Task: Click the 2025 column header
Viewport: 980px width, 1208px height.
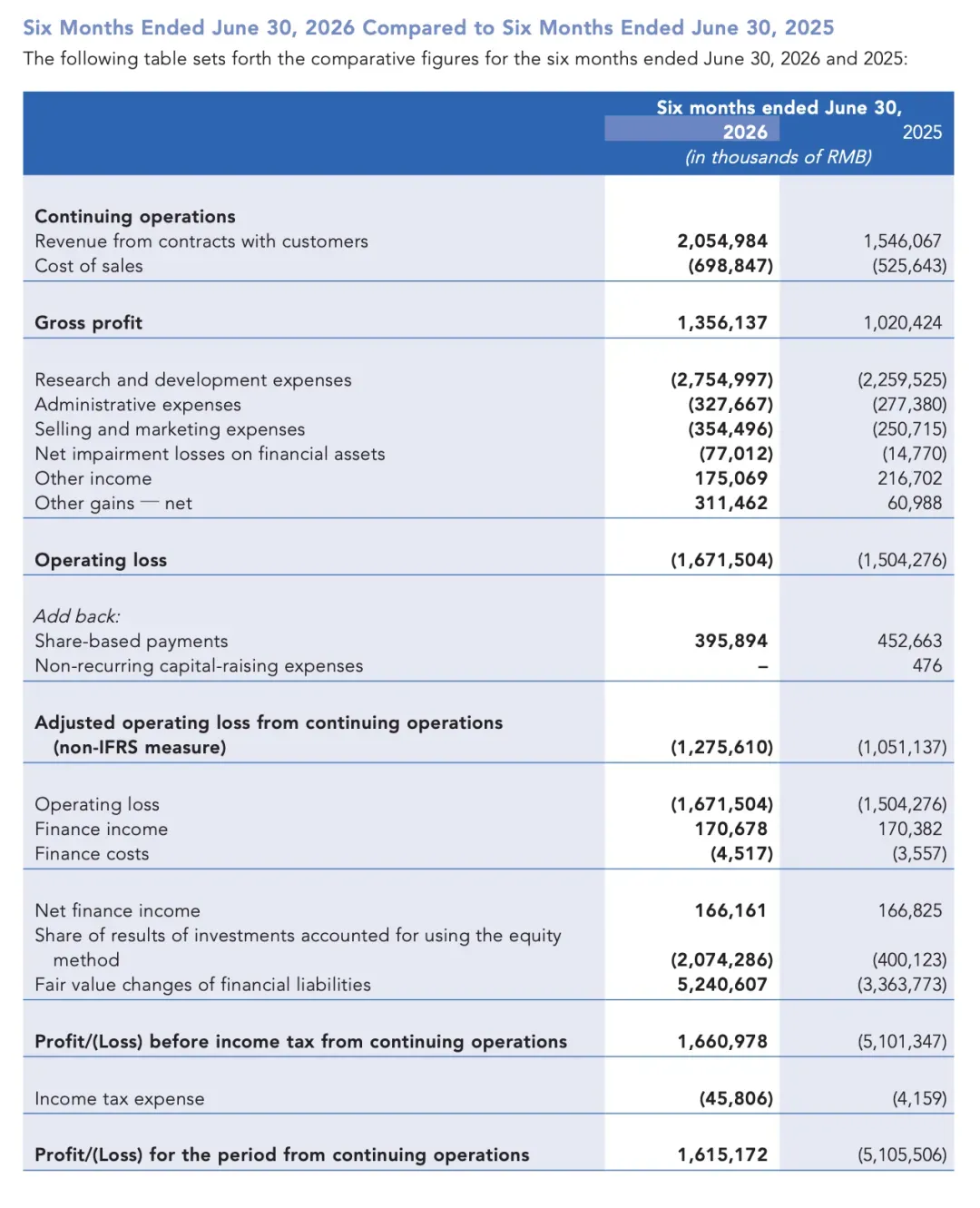Action: point(922,133)
